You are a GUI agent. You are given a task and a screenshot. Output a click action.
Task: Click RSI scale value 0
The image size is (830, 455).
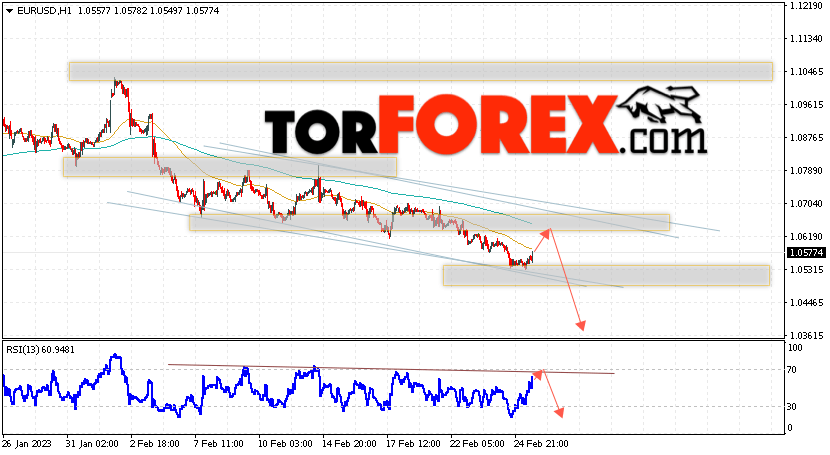(x=790, y=427)
